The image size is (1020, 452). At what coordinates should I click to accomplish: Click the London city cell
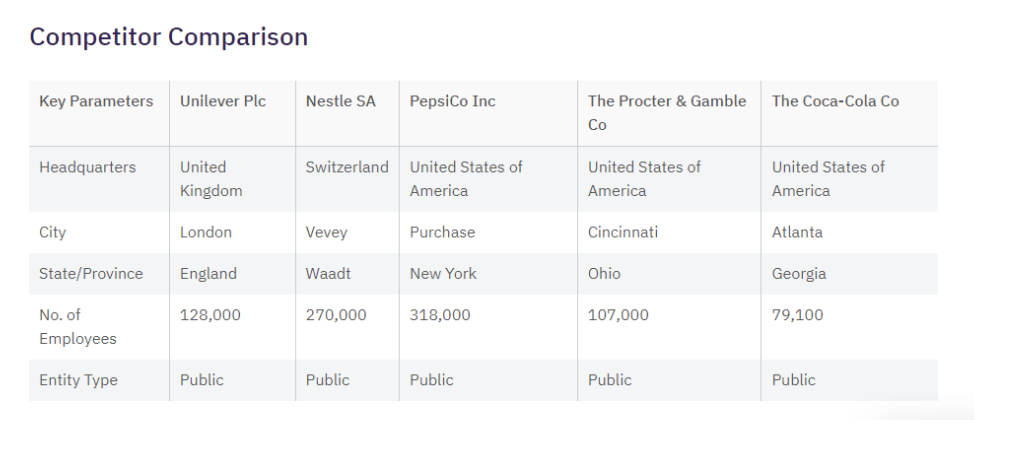point(206,232)
